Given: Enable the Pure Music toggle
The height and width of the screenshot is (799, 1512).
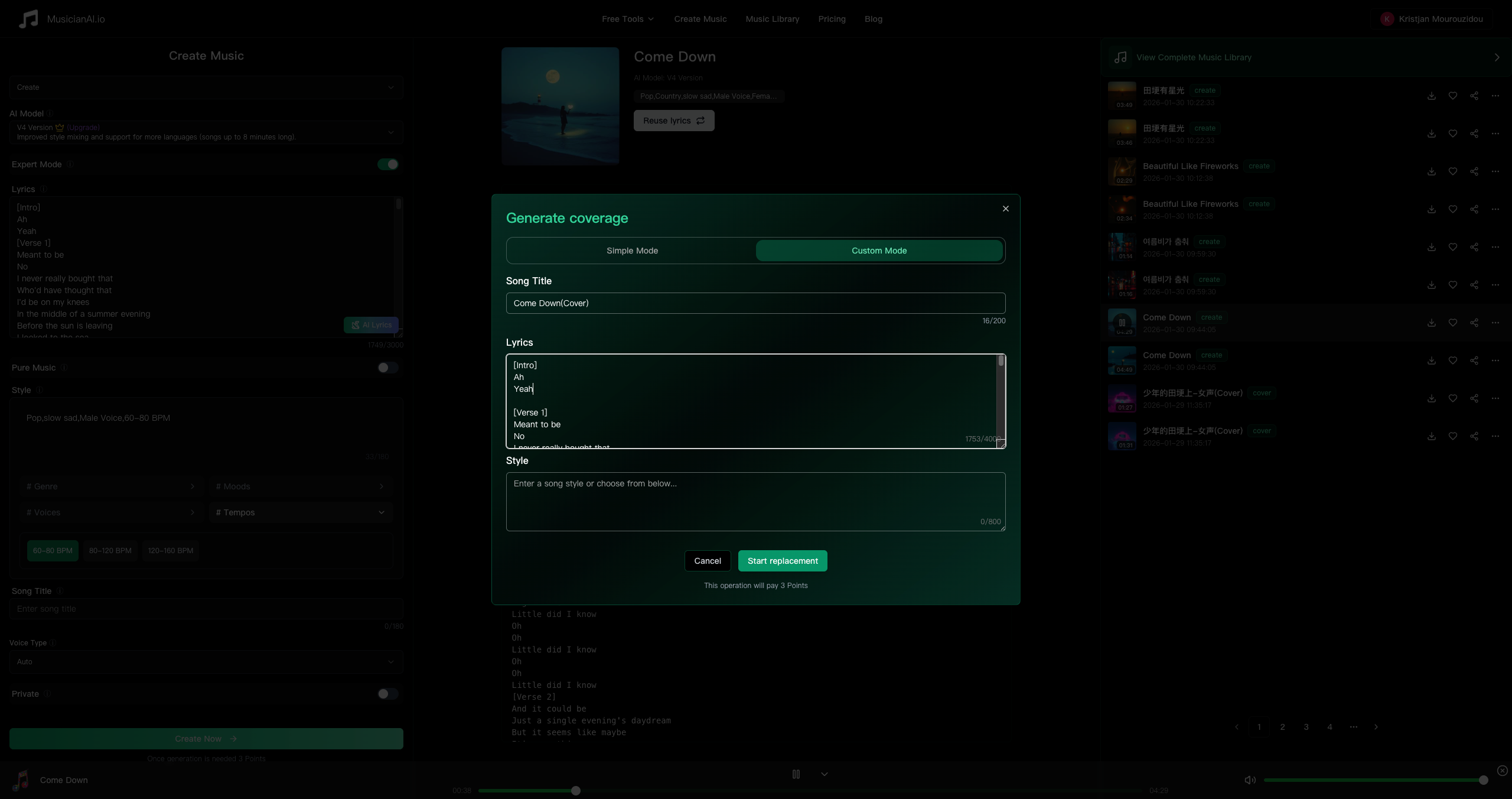Looking at the screenshot, I should [387, 368].
